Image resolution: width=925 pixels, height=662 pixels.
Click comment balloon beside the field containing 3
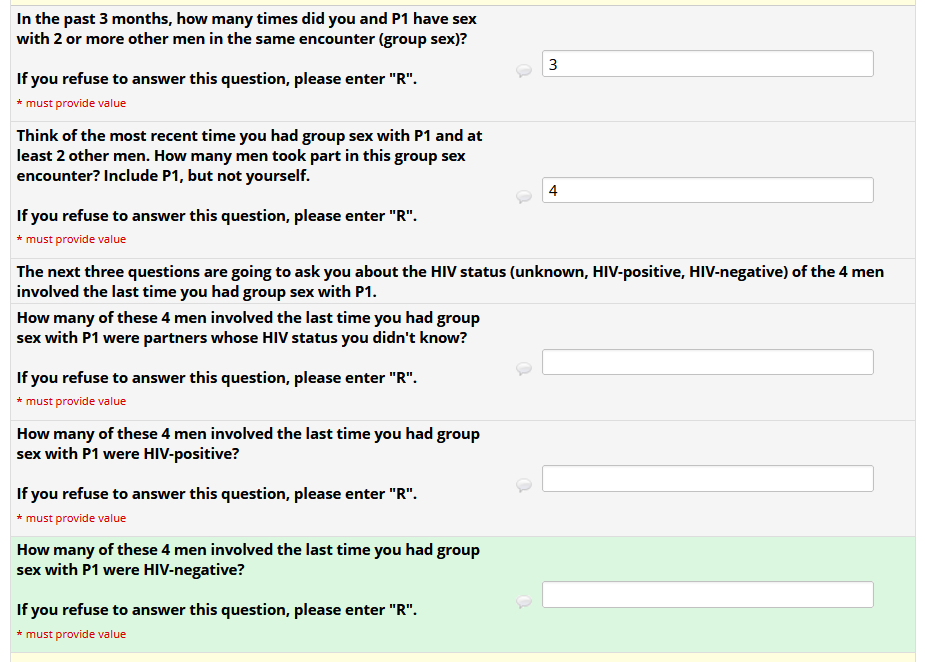coord(524,71)
